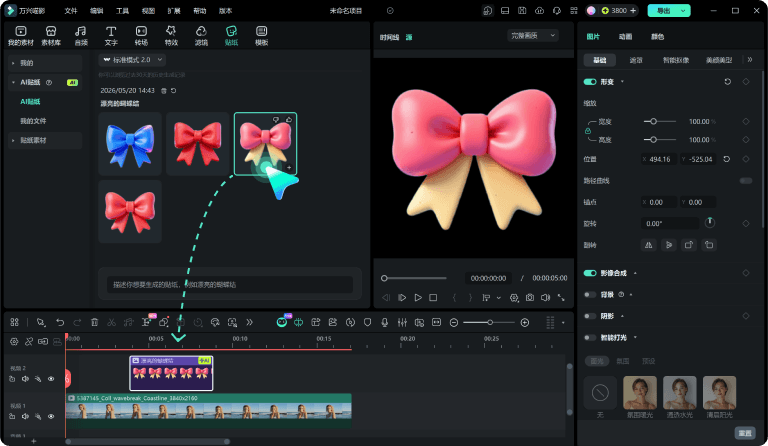768x446 pixels.
Task: Delete the generation record dated 2026/05/20
Action: pyautogui.click(x=164, y=91)
